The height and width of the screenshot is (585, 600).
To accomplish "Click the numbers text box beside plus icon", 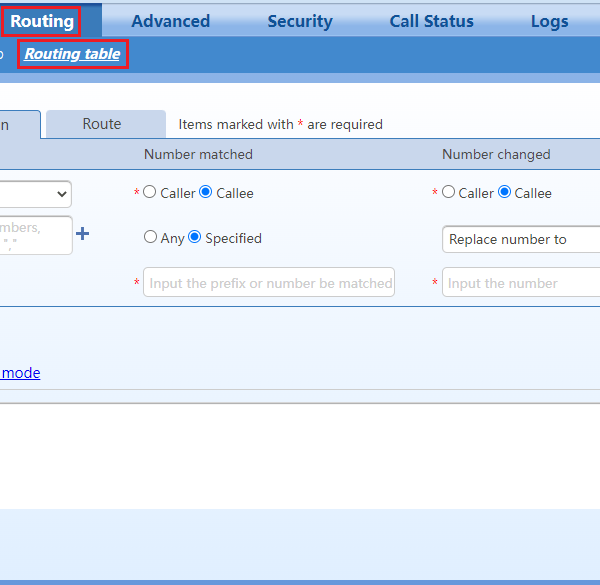I will pos(35,235).
